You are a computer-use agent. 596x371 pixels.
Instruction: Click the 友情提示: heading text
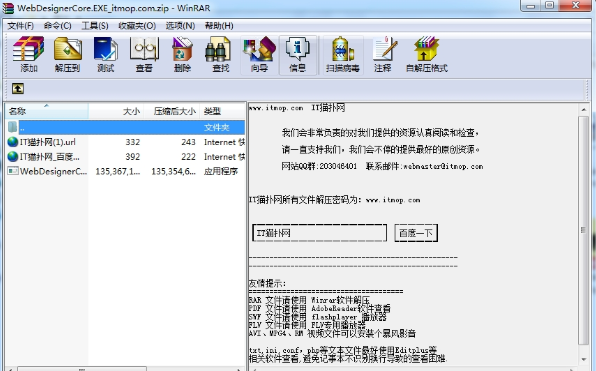point(267,283)
